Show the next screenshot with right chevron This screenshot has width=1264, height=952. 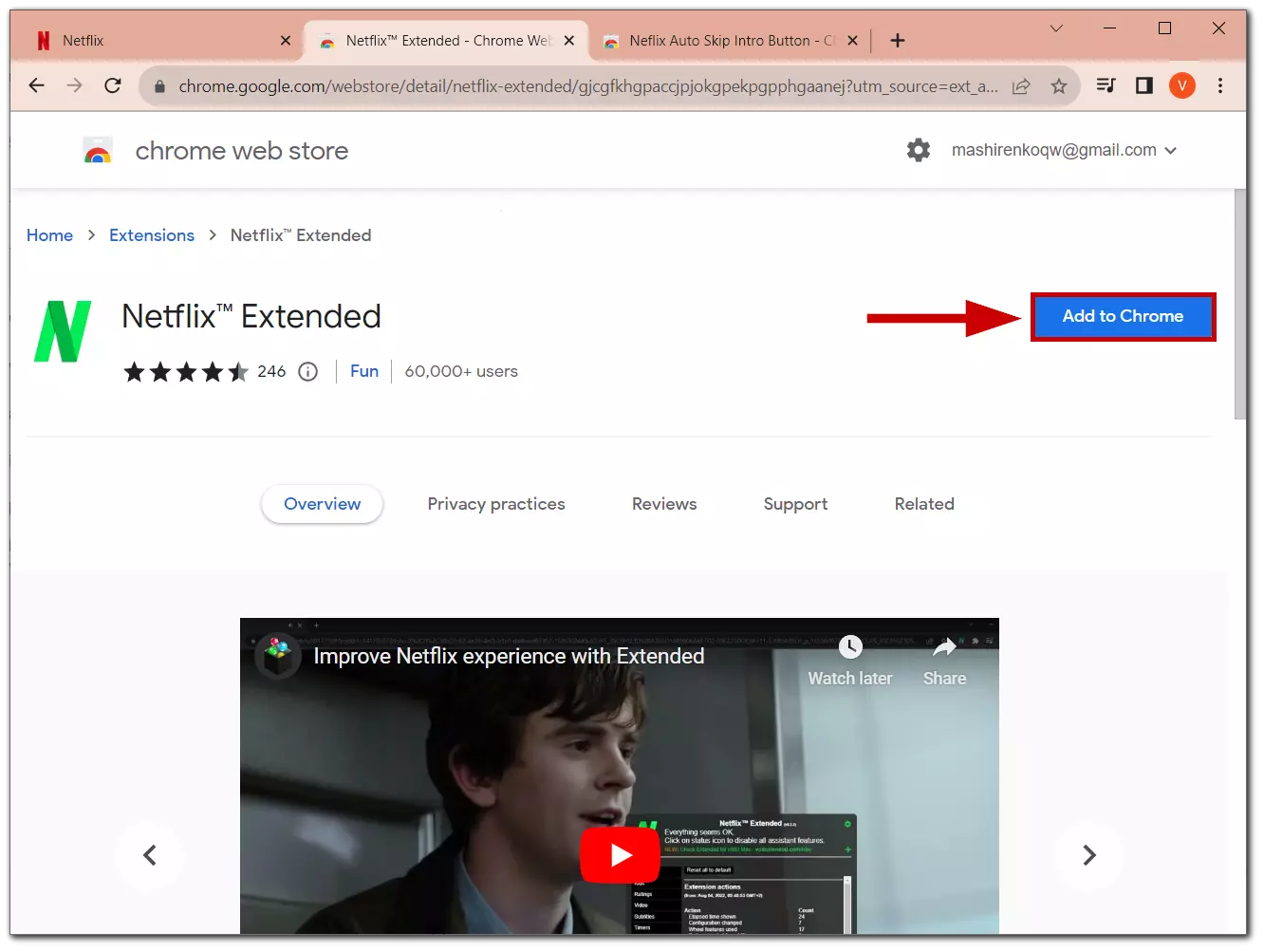[1089, 855]
